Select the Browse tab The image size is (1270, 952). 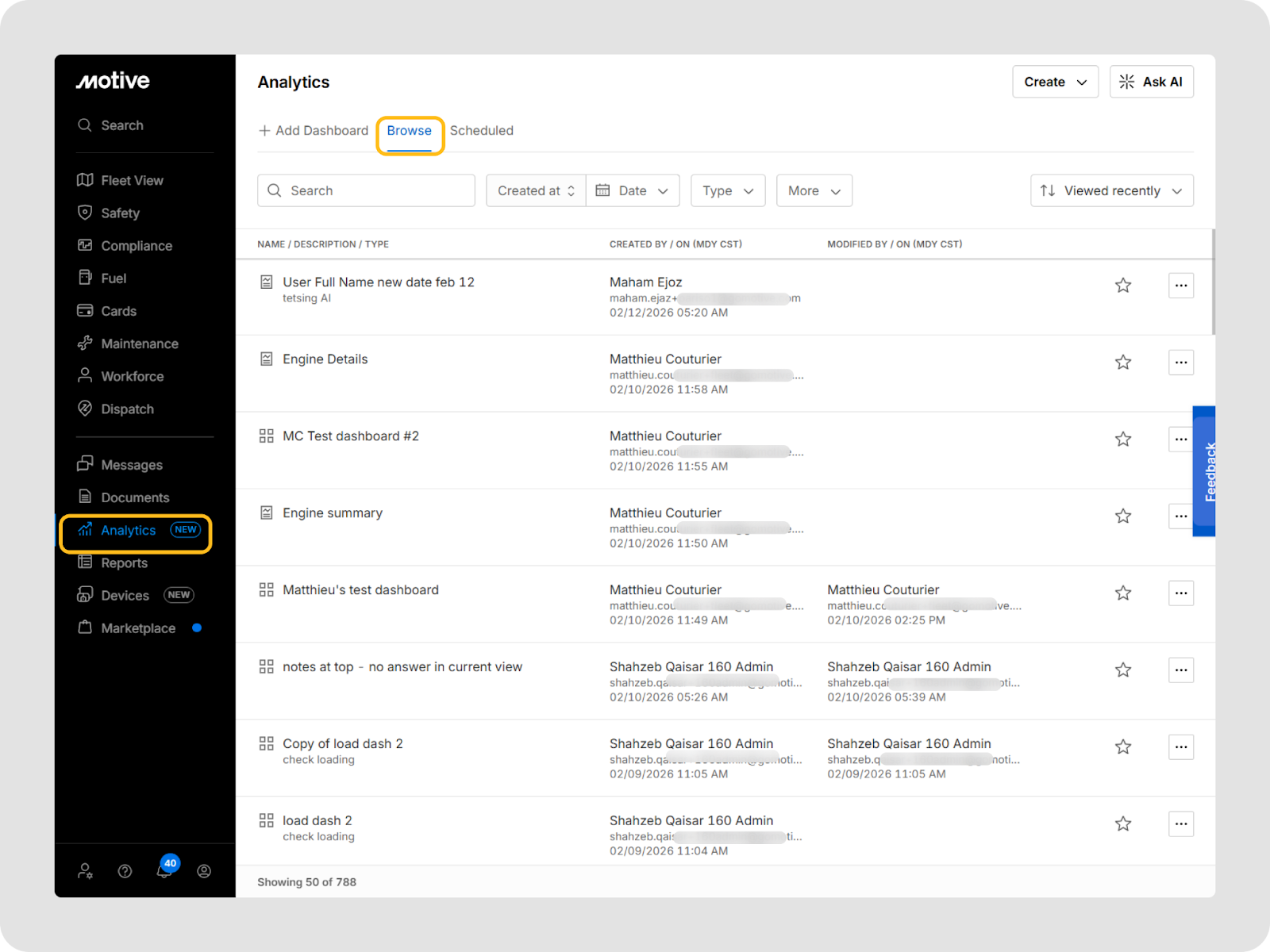tap(409, 131)
